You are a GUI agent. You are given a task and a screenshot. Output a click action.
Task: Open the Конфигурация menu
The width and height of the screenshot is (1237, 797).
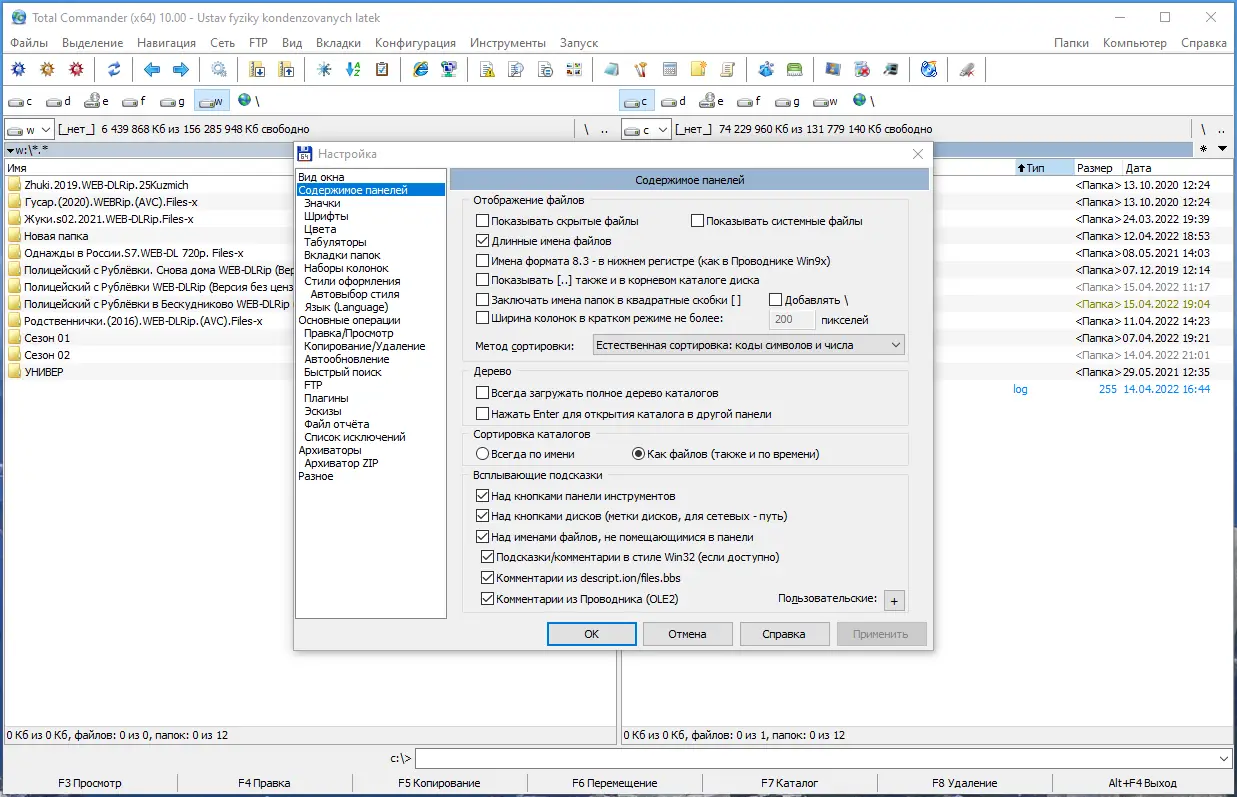point(415,43)
